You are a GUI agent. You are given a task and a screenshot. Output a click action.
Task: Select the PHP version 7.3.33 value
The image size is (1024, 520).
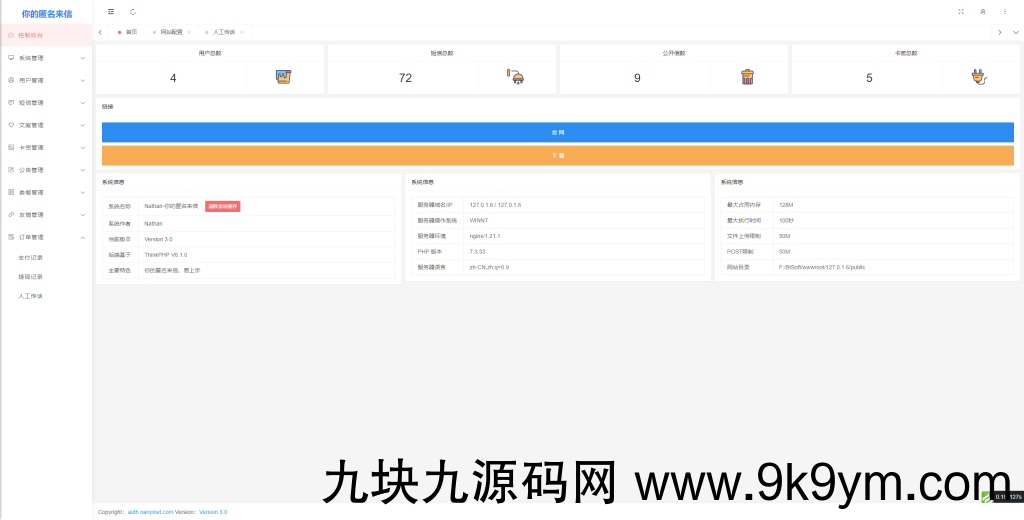[x=477, y=252]
